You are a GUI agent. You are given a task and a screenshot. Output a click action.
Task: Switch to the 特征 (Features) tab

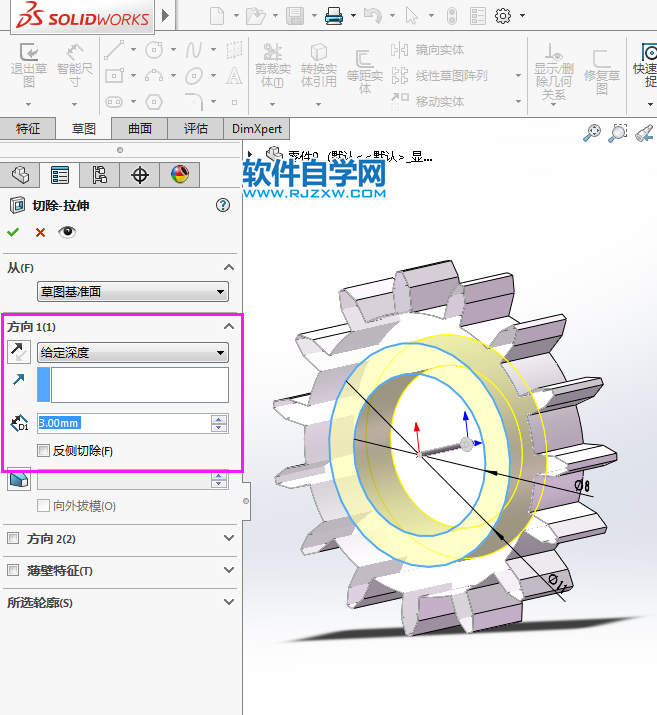[x=28, y=129]
